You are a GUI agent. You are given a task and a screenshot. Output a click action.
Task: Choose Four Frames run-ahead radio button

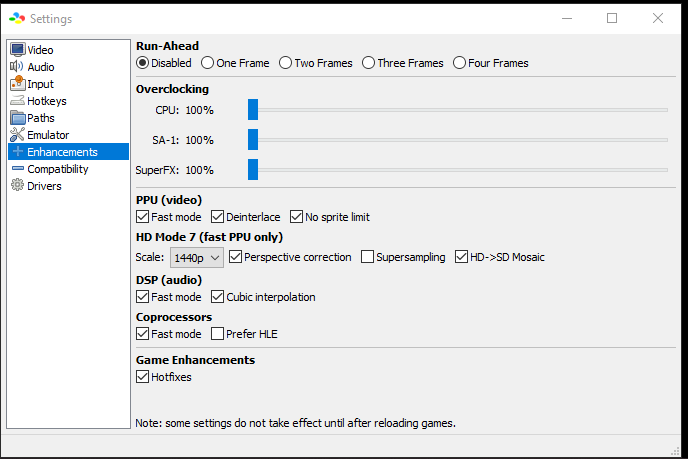click(x=459, y=63)
